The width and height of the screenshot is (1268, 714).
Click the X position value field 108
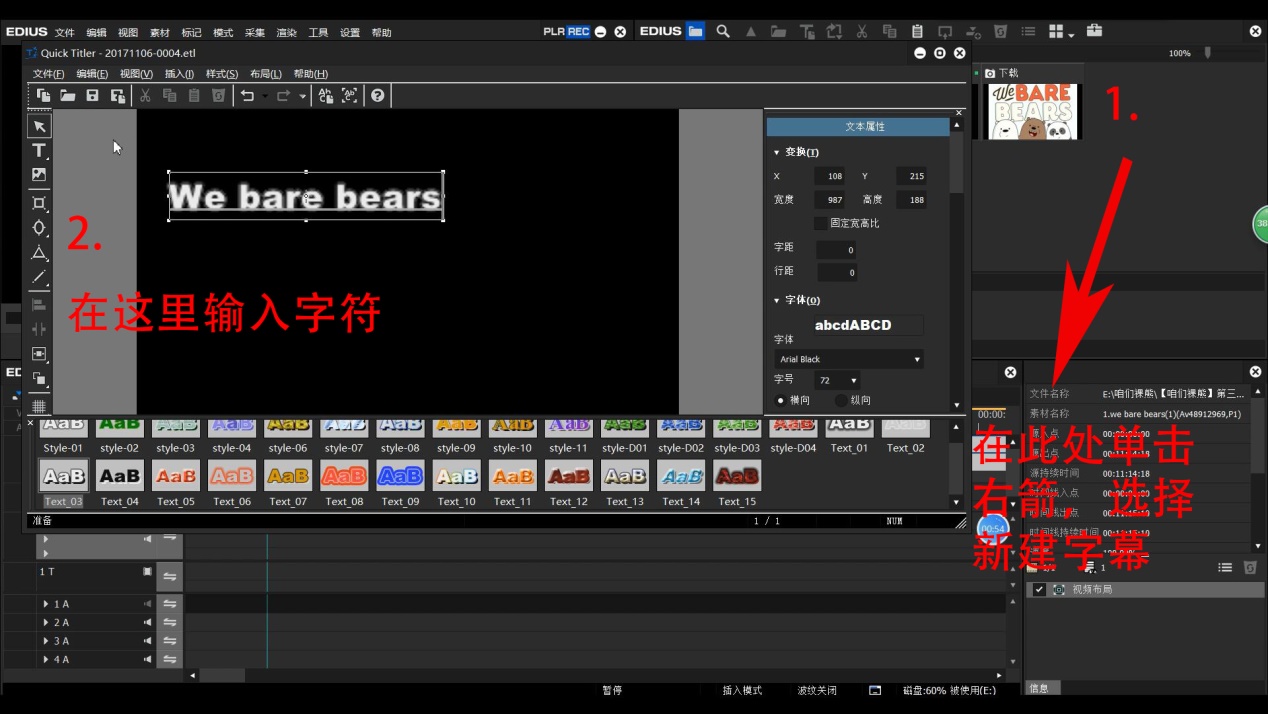click(829, 176)
